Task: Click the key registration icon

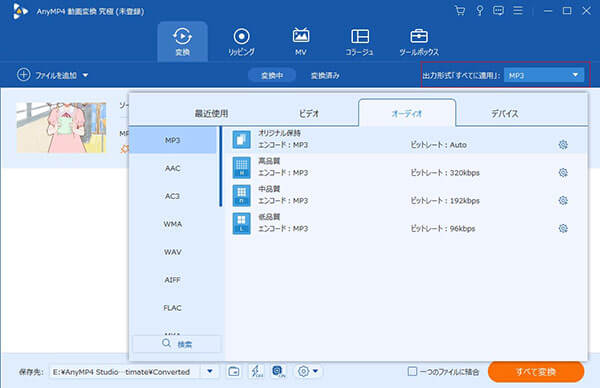Action: pyautogui.click(x=479, y=11)
